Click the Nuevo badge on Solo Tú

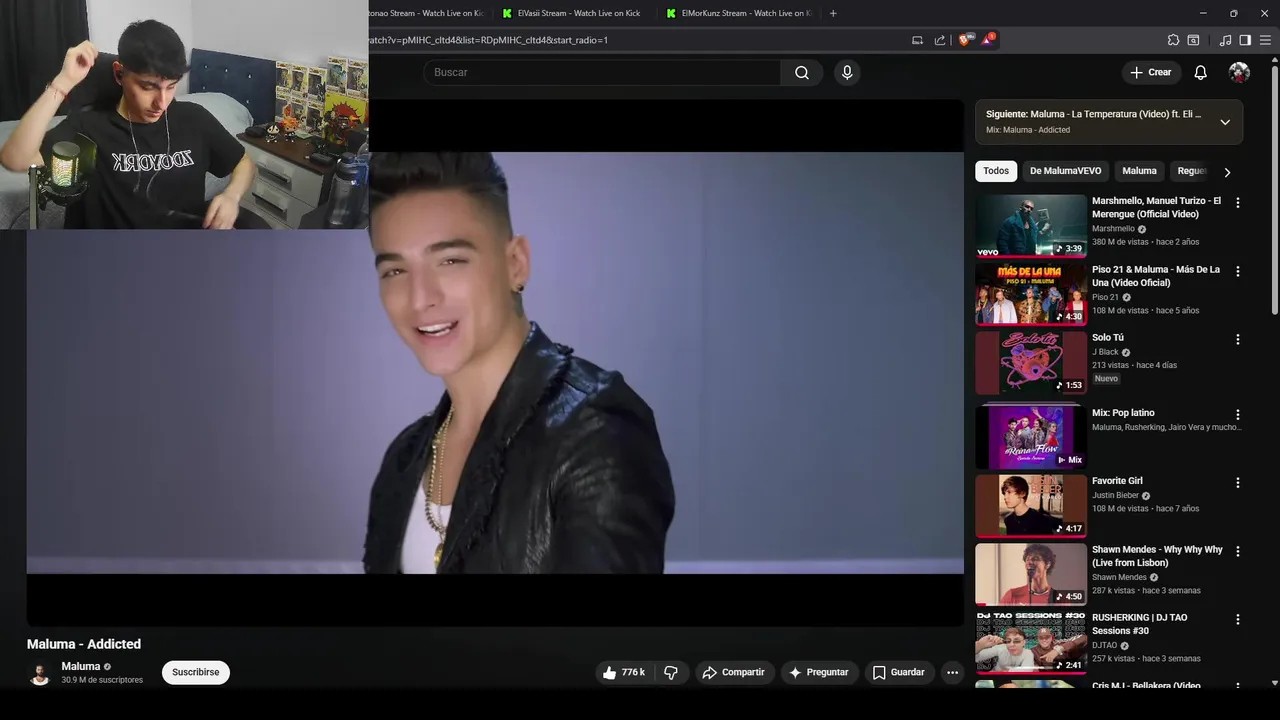click(1106, 379)
